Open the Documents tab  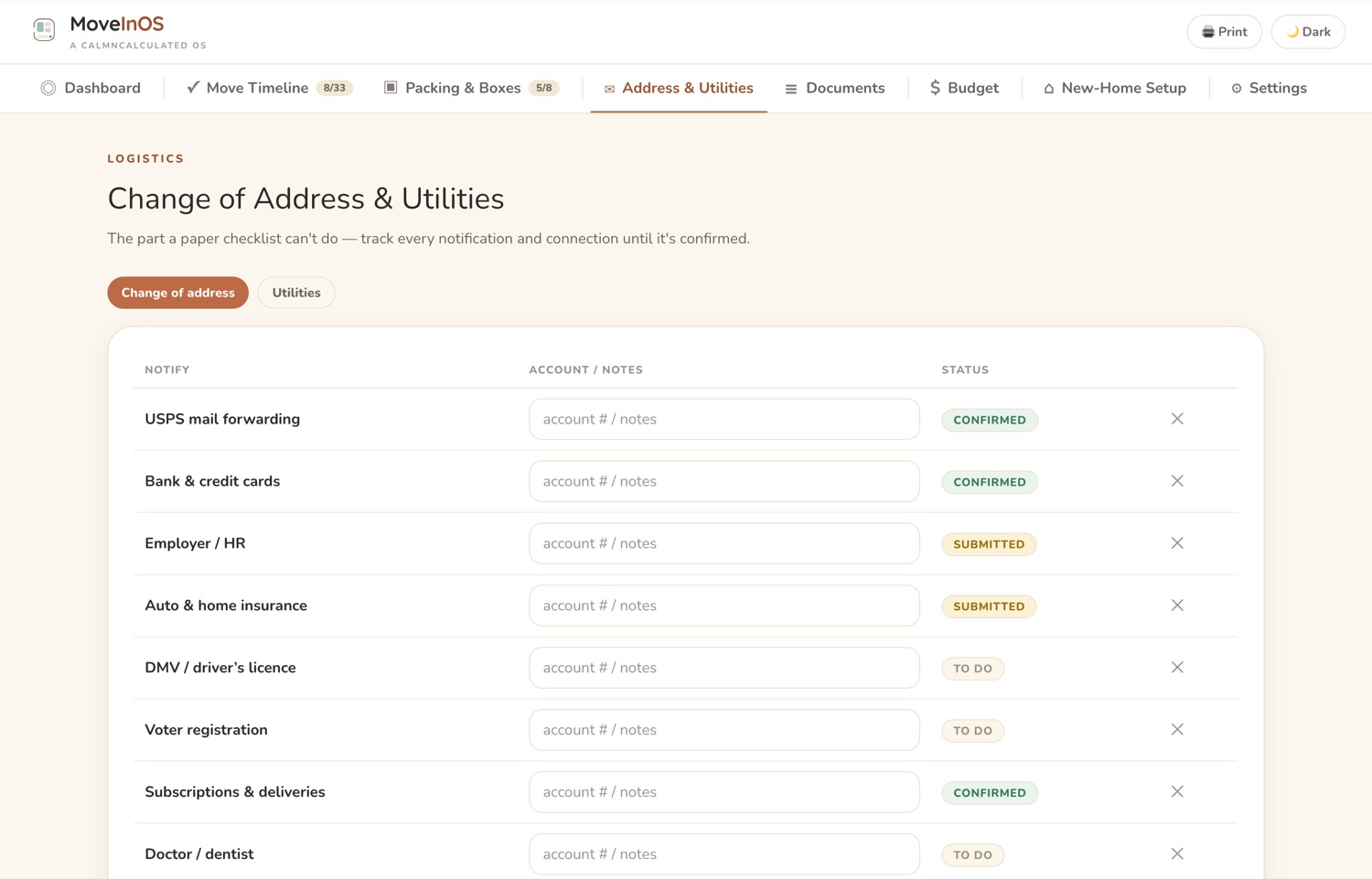point(834,88)
